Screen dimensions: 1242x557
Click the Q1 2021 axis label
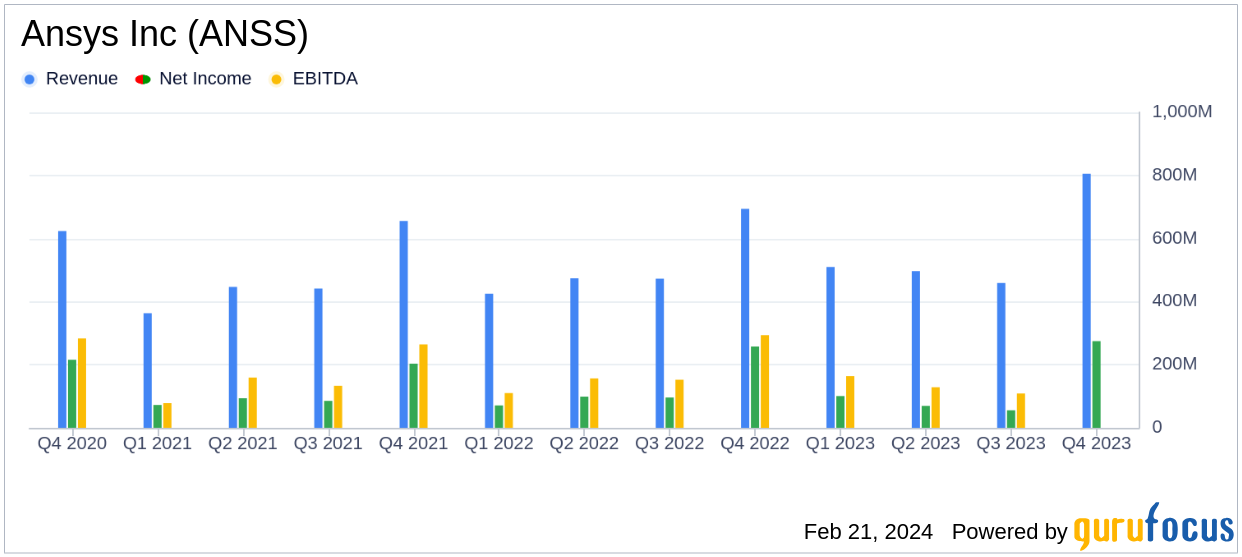tap(157, 443)
